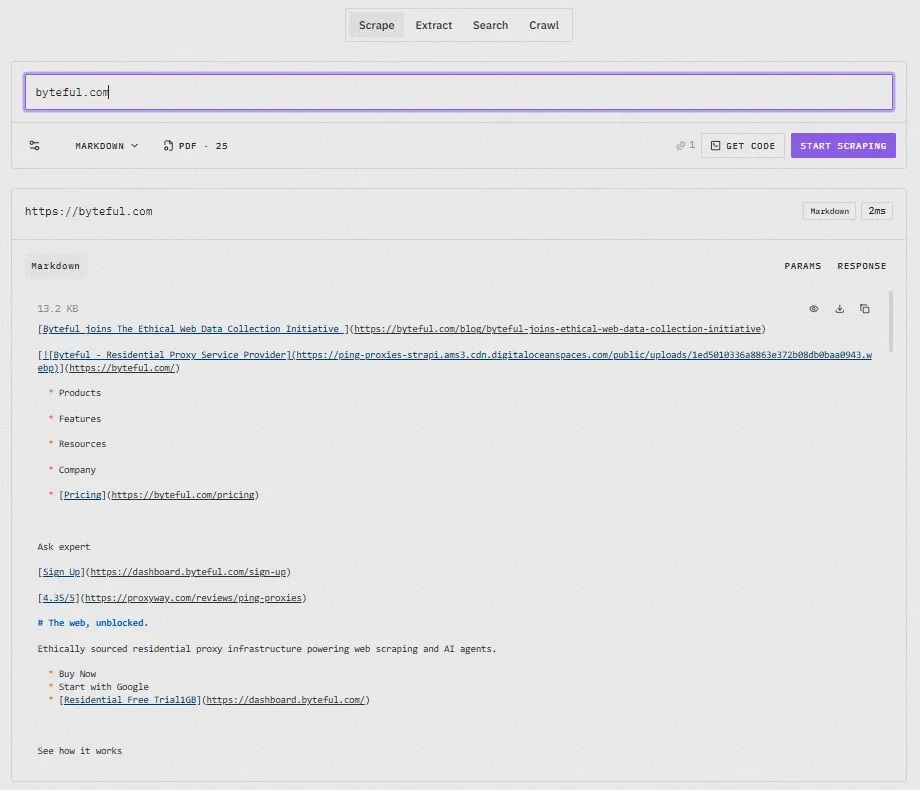Open the Response view

pos(862,266)
